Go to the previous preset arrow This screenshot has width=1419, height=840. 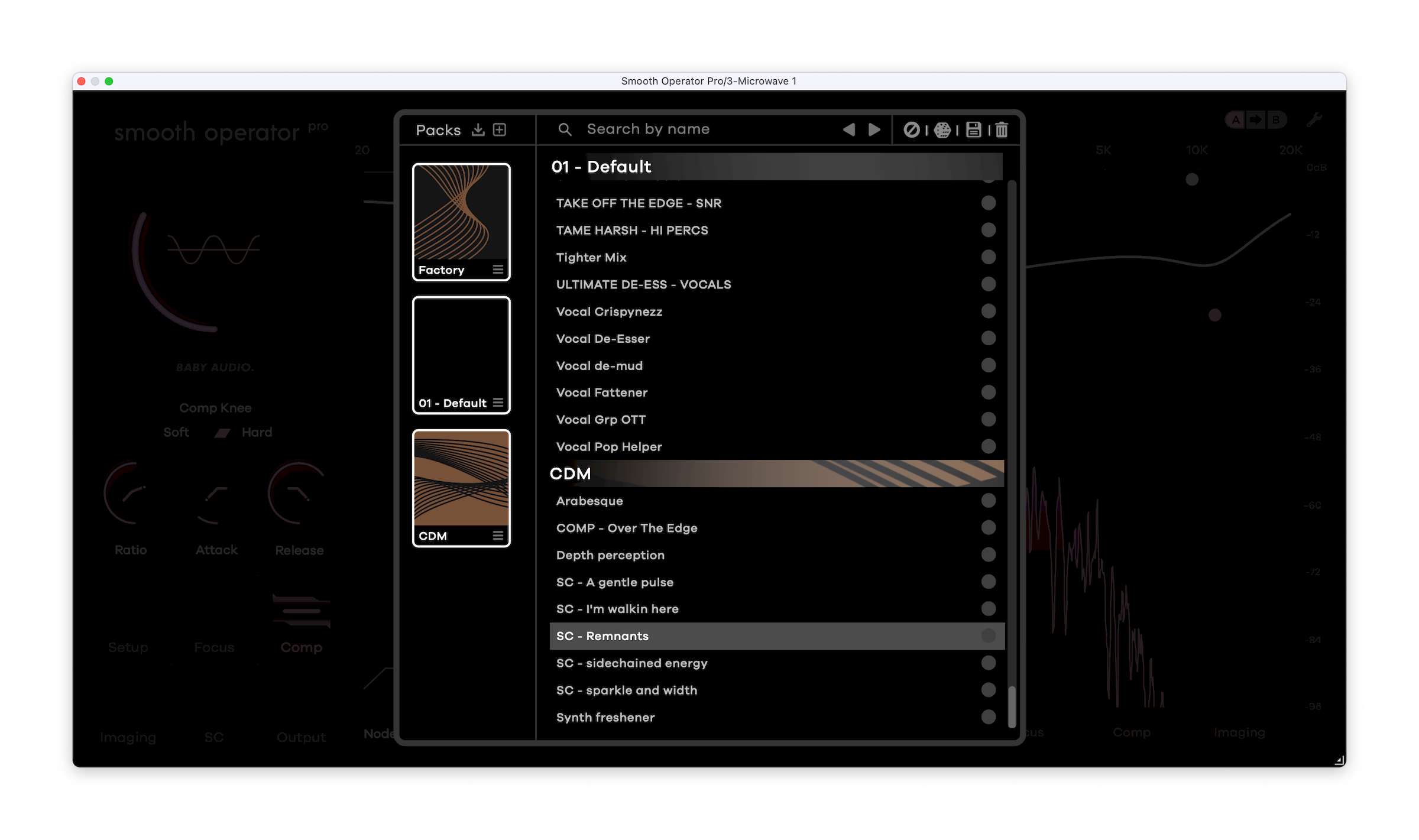click(x=849, y=129)
